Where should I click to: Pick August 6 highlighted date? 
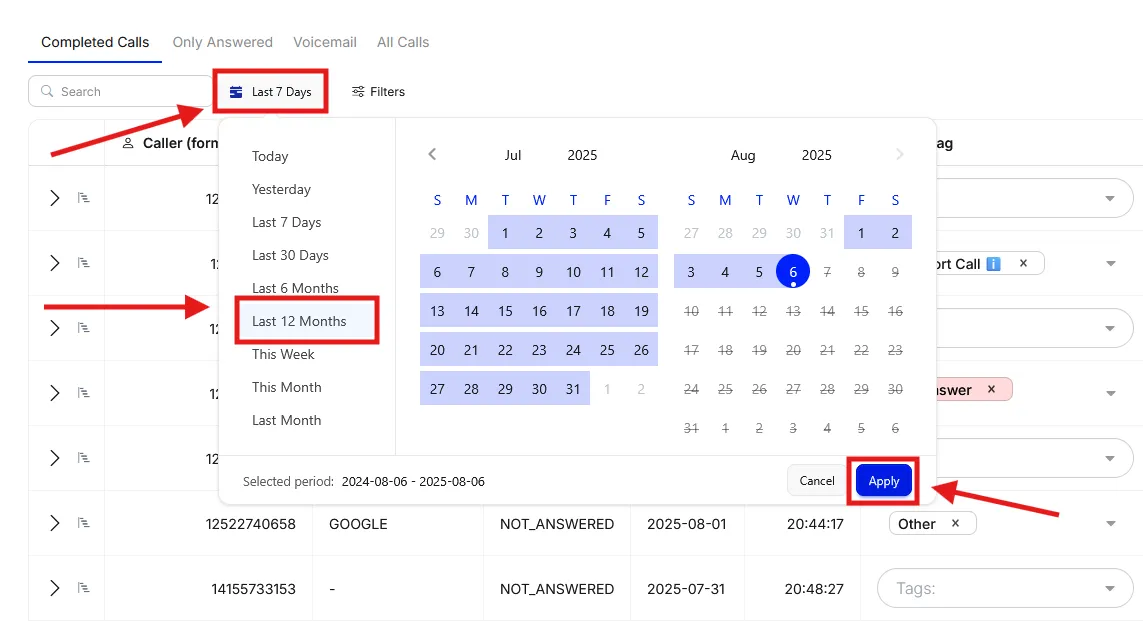793,272
